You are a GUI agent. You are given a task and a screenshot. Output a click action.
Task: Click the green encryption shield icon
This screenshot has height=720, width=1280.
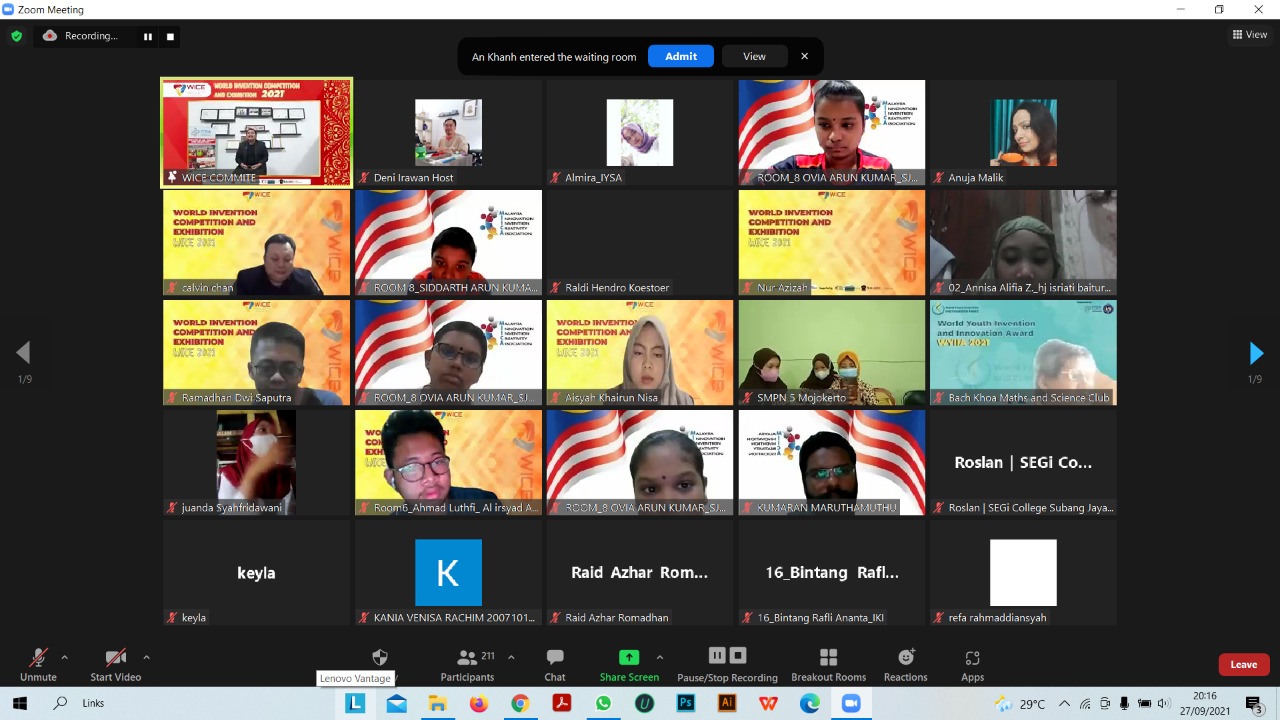[16, 36]
